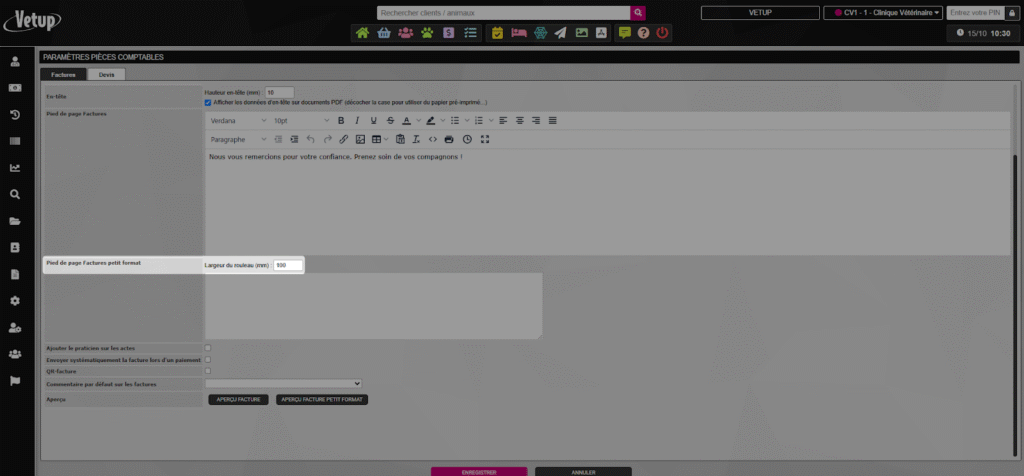This screenshot has height=476, width=1024.
Task: Open the settings gear in left sidebar
Action: [x=15, y=300]
